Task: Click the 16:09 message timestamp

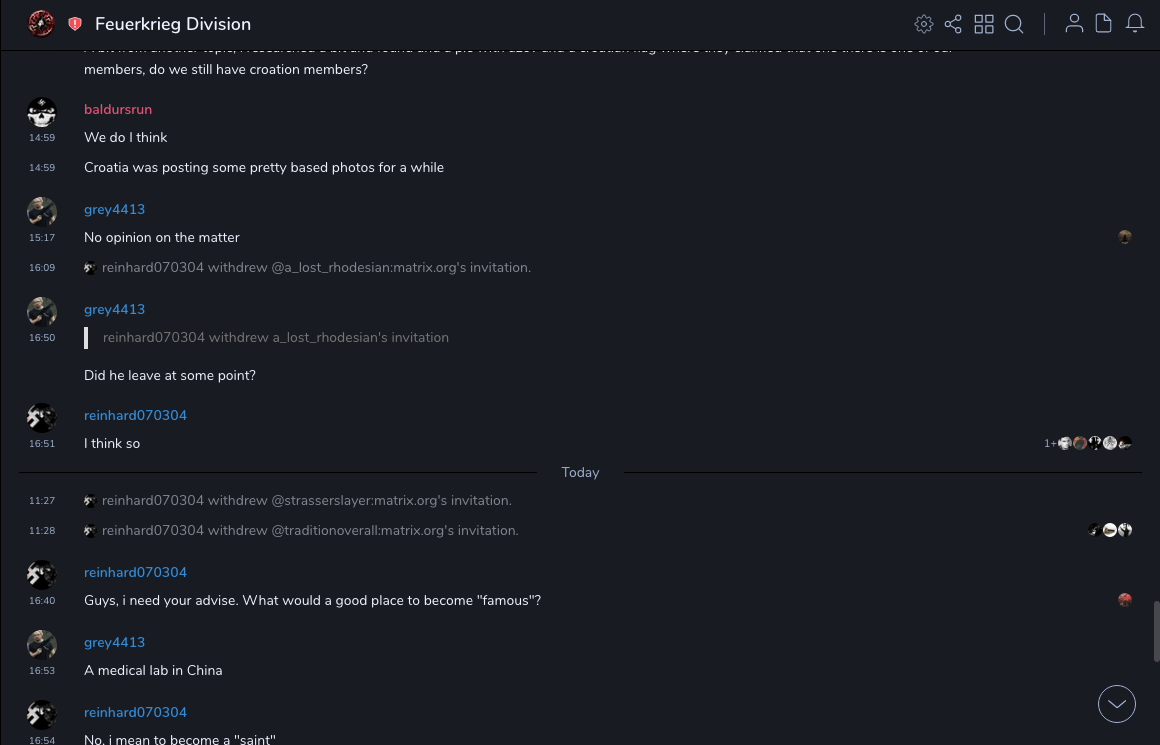Action: [42, 268]
